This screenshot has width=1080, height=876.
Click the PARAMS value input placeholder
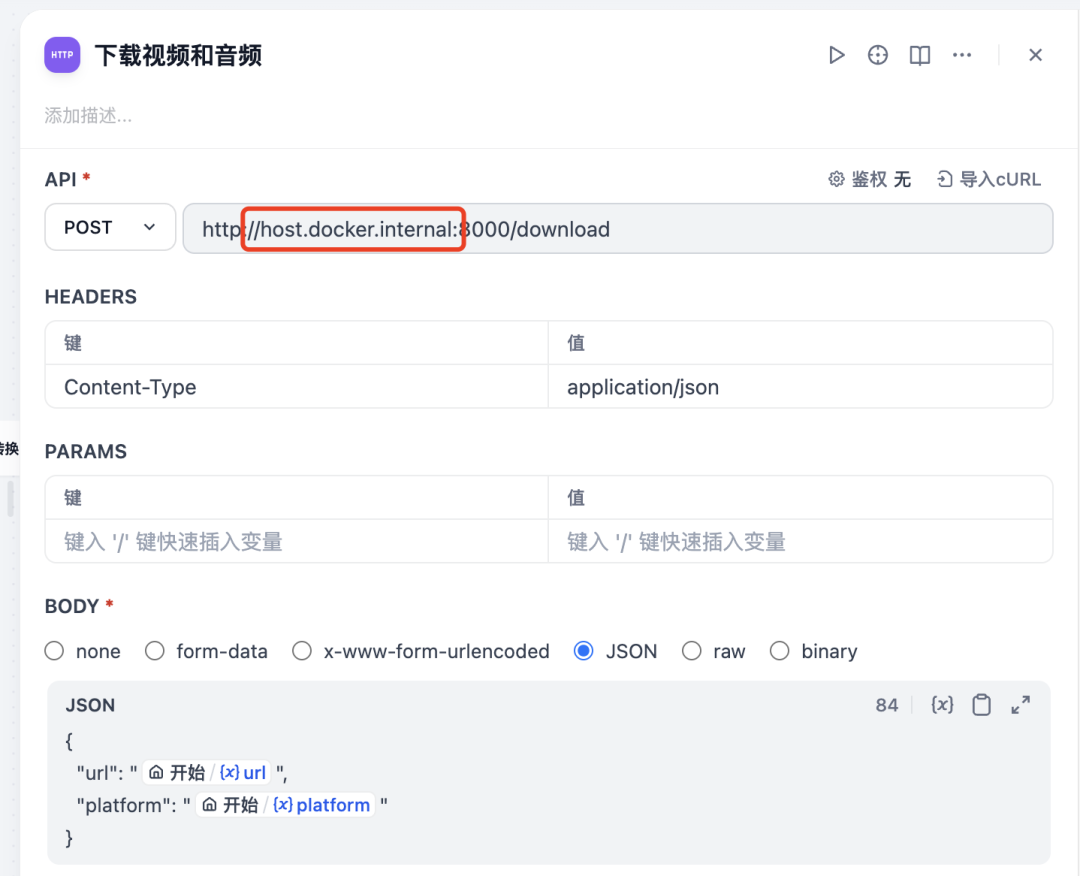click(x=800, y=542)
